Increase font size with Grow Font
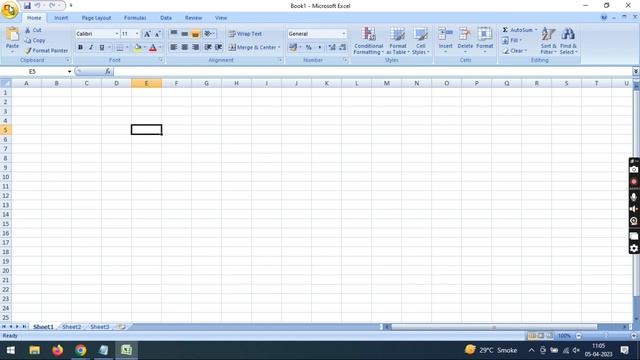640x360 pixels. pos(147,34)
